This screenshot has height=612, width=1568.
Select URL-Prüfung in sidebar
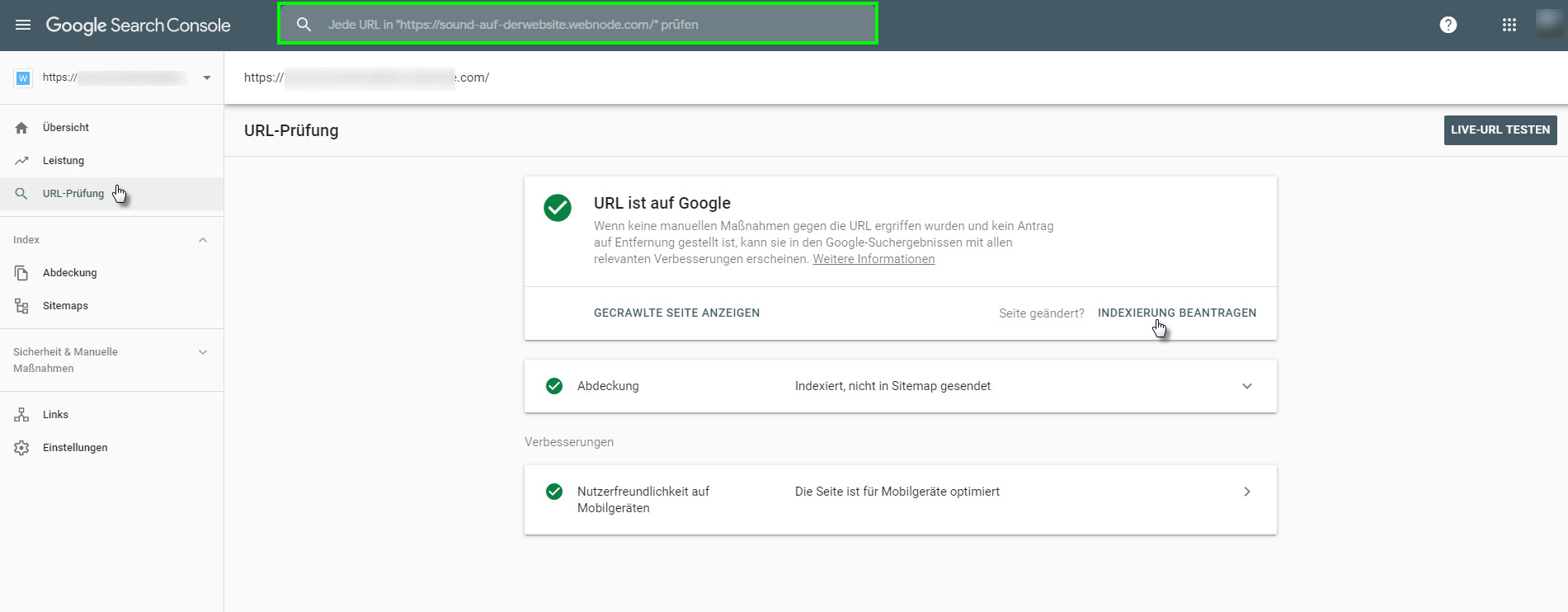111,194
